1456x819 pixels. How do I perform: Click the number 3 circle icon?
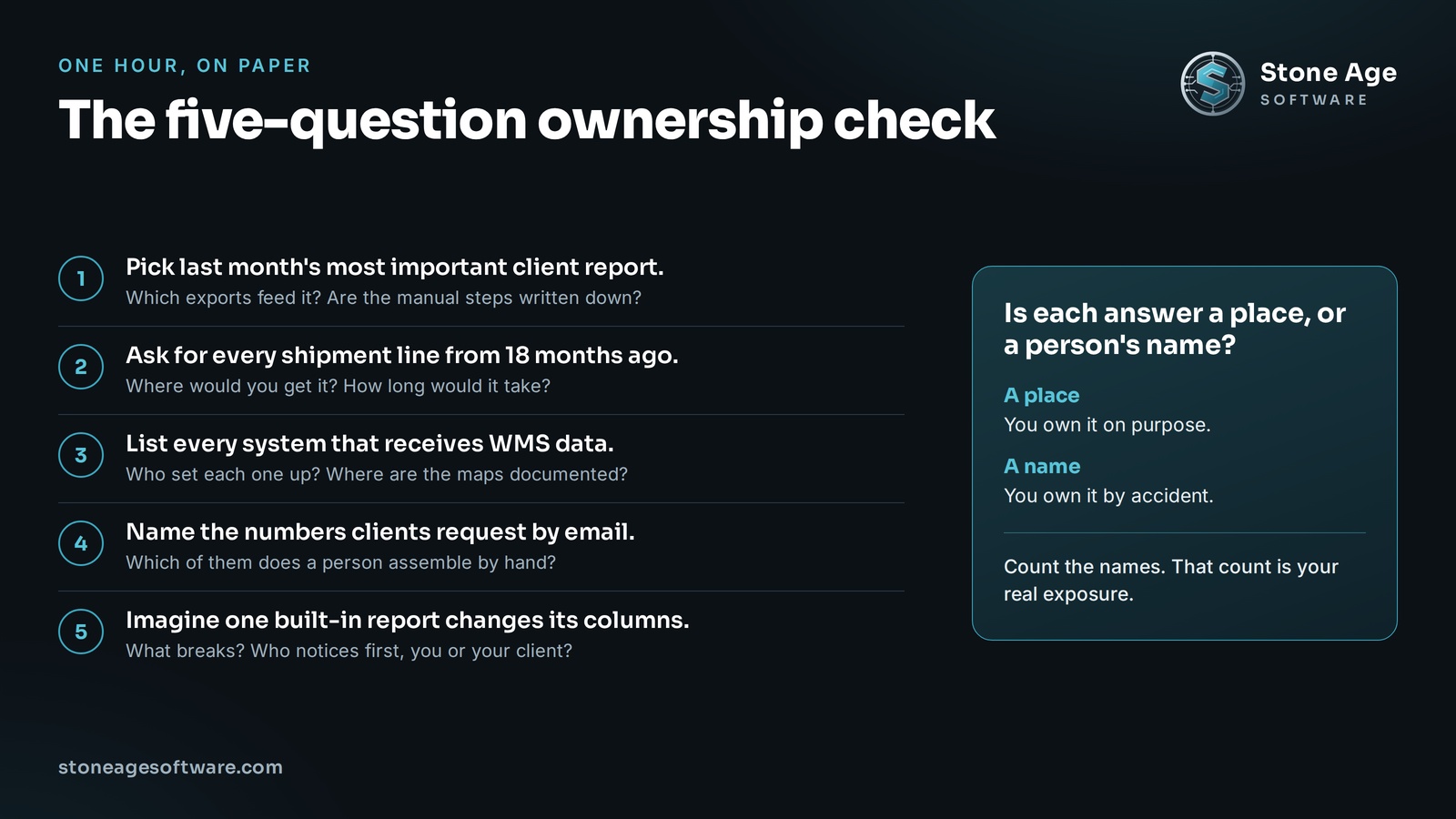click(81, 455)
